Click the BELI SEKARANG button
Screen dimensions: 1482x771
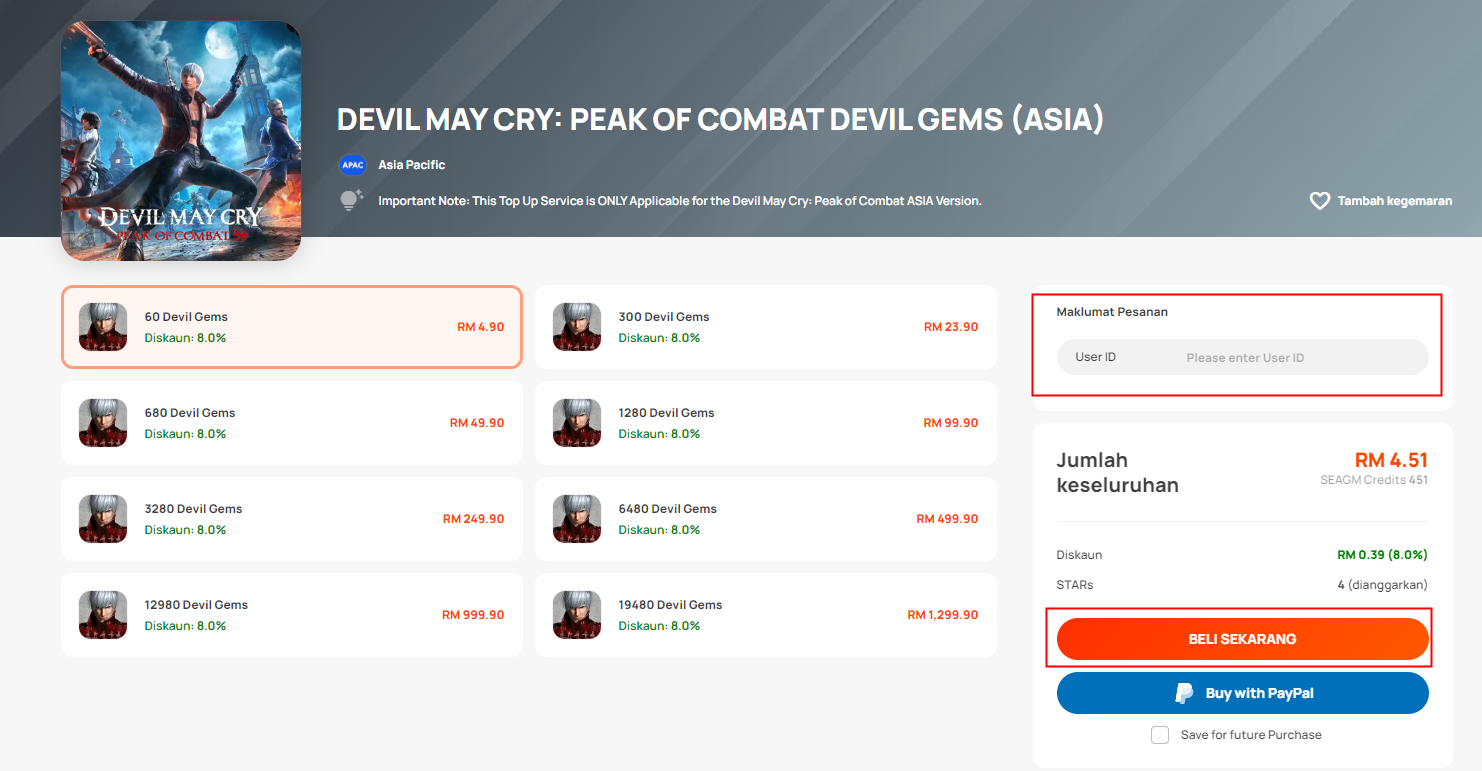(x=1242, y=639)
